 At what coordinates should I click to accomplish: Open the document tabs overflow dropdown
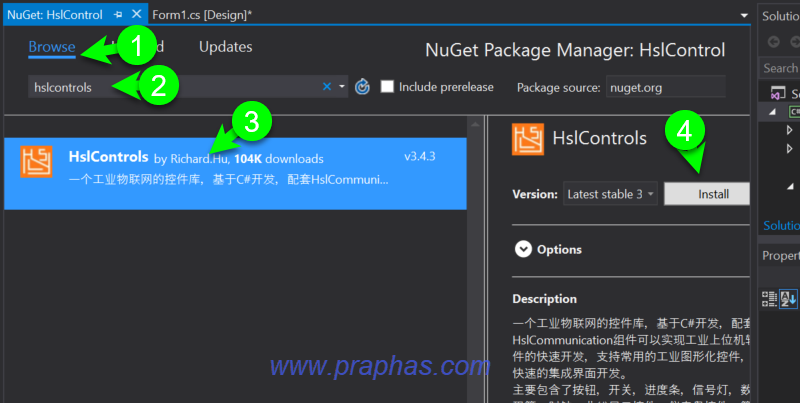point(744,15)
